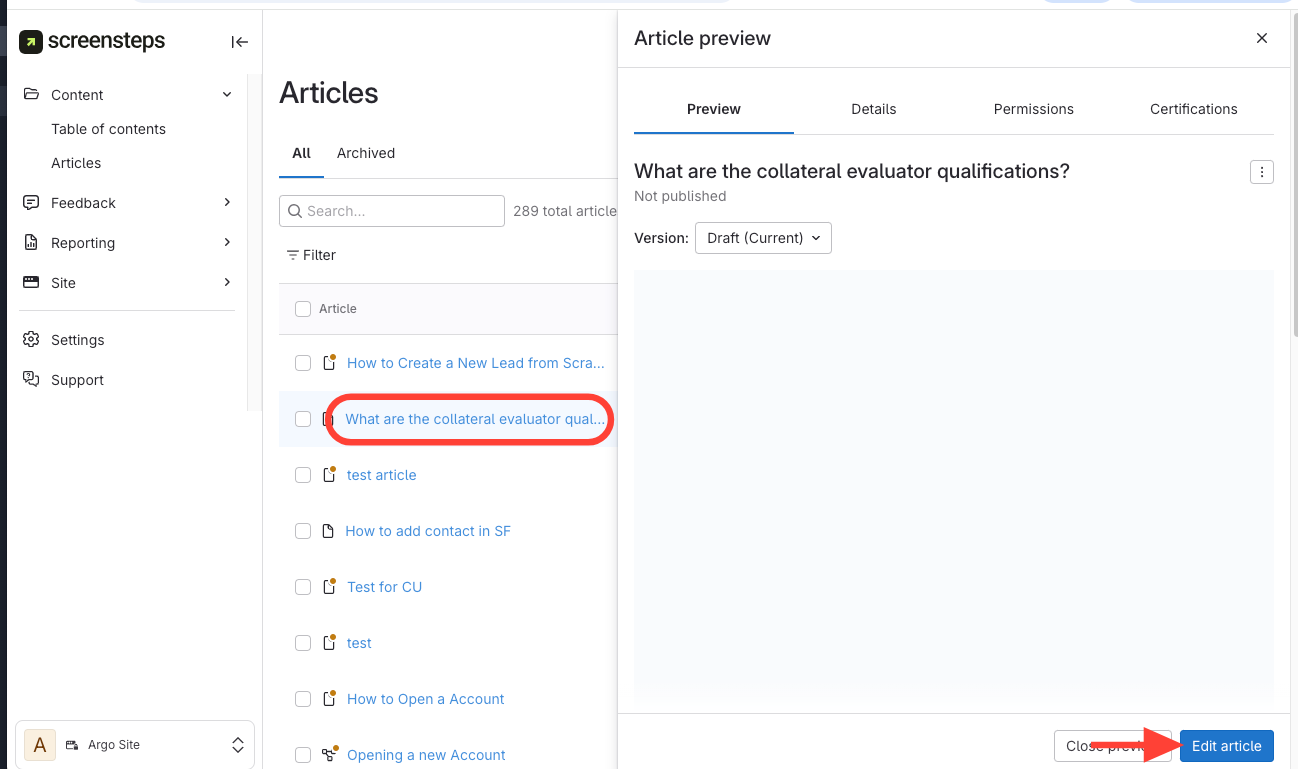1298x769 pixels.
Task: Check the box for 'test article'
Action: (x=303, y=475)
